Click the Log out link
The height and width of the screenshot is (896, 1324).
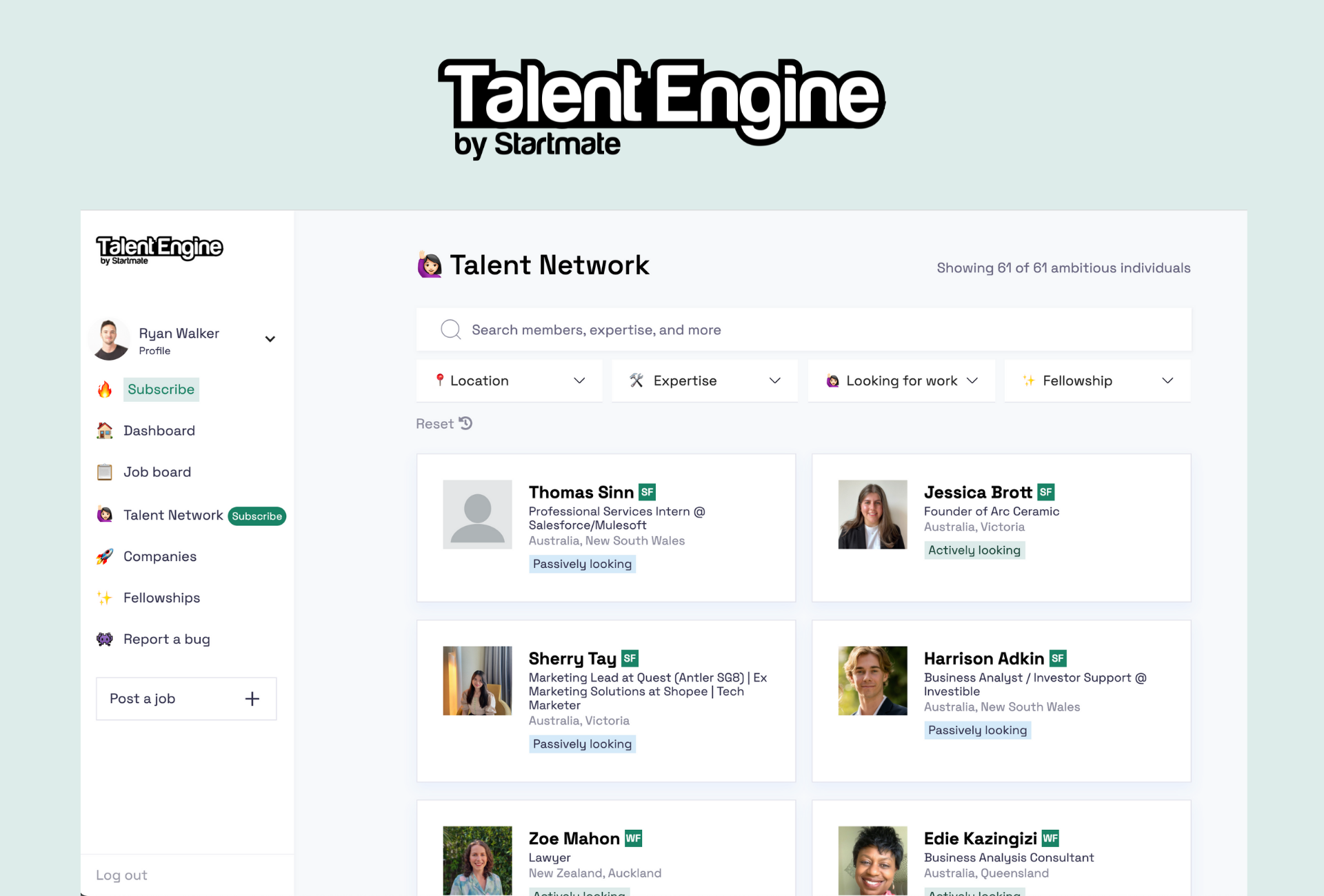tap(121, 875)
